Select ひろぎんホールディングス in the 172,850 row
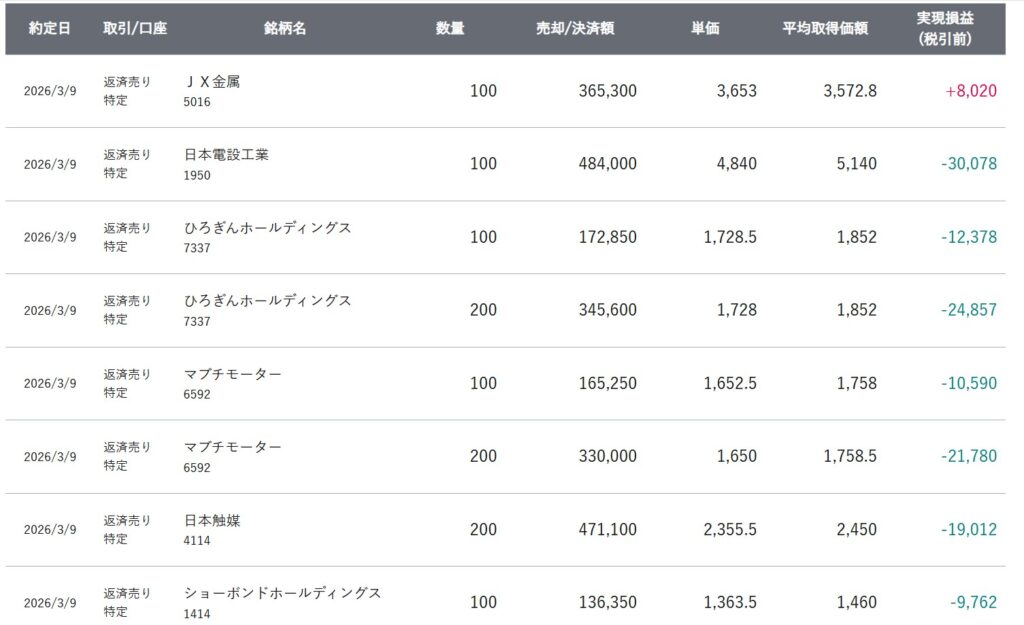 pos(268,228)
